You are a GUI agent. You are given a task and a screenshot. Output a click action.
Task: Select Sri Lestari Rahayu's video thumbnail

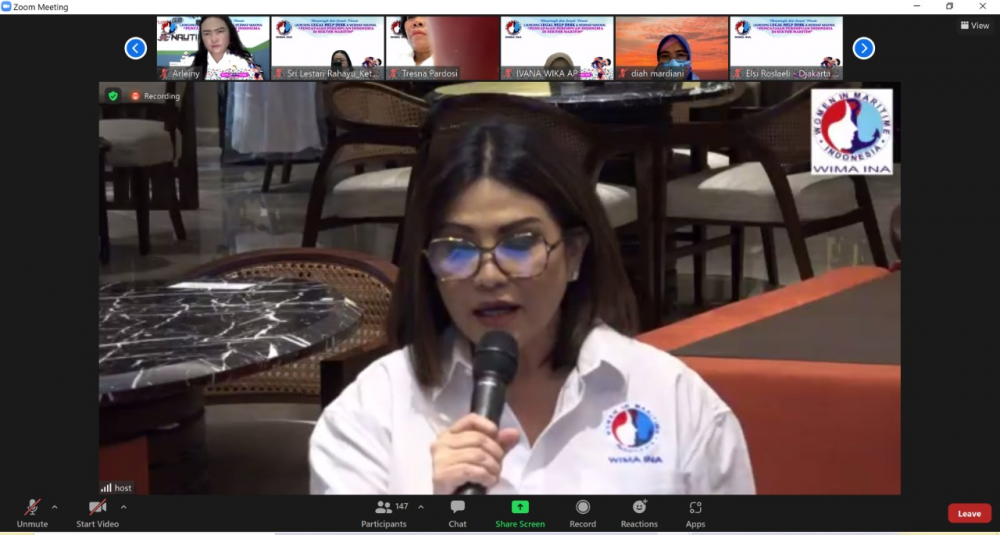(x=328, y=48)
